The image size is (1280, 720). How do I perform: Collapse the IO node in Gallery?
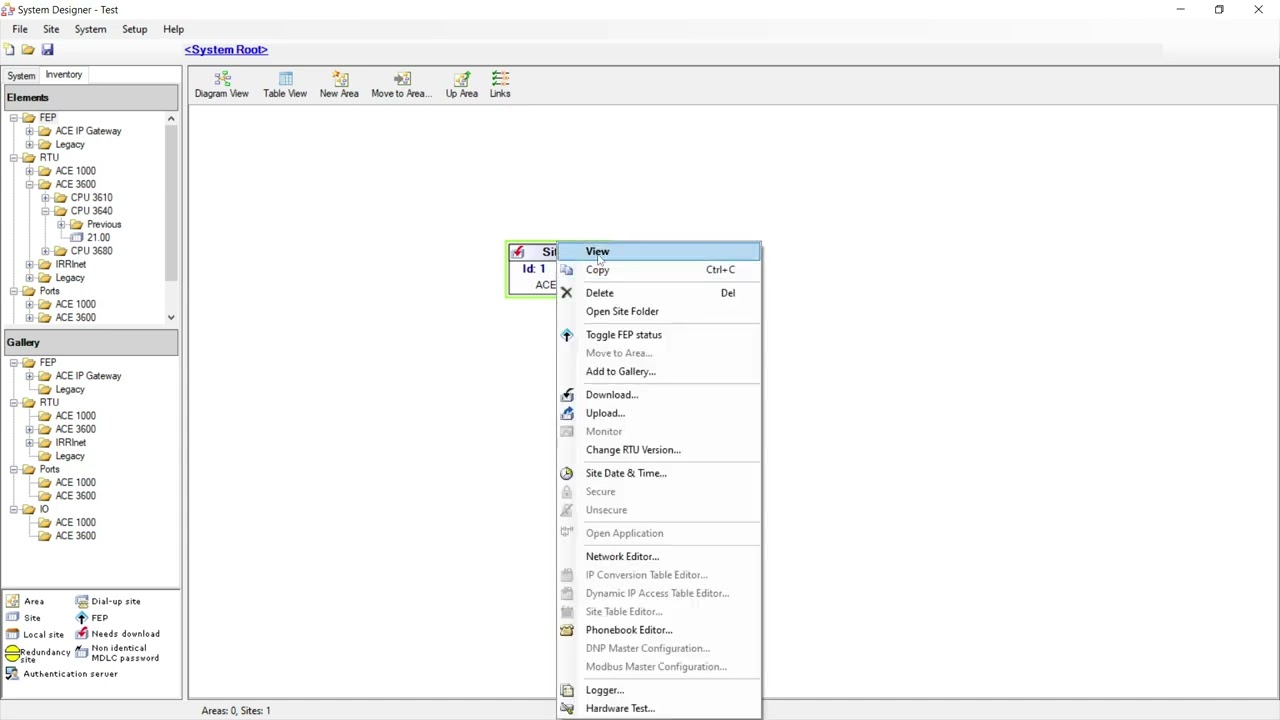coord(14,509)
